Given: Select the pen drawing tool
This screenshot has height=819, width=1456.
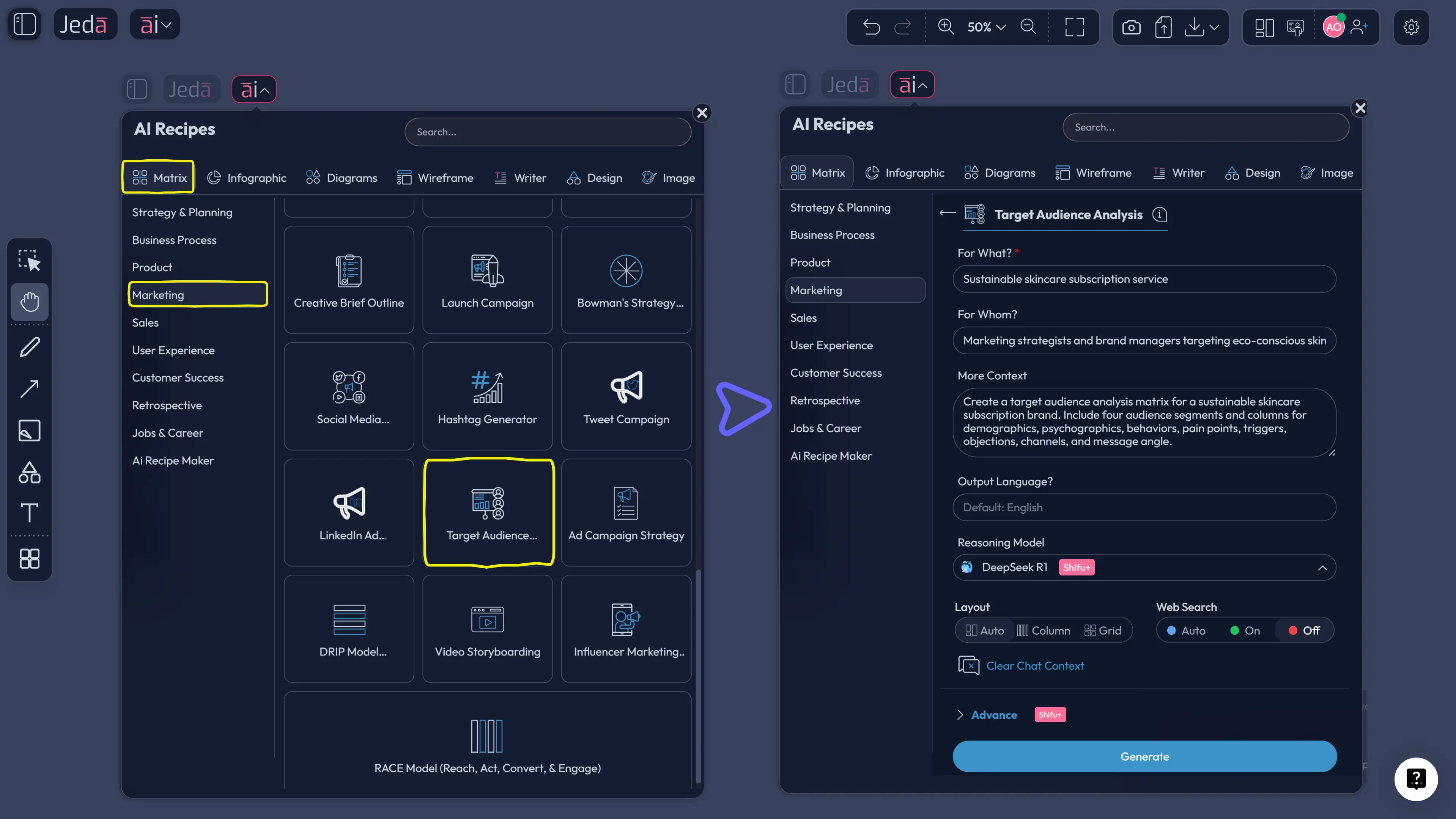Looking at the screenshot, I should [29, 347].
